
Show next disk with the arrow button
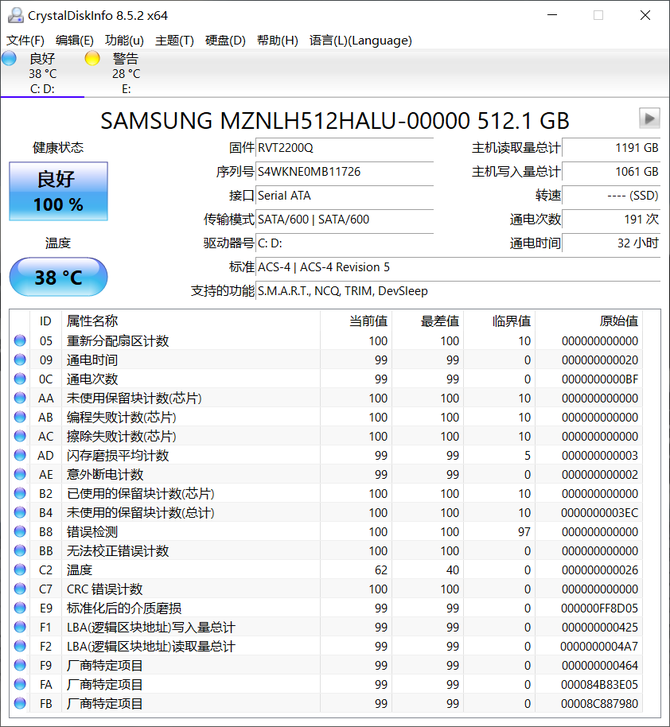pos(649,119)
